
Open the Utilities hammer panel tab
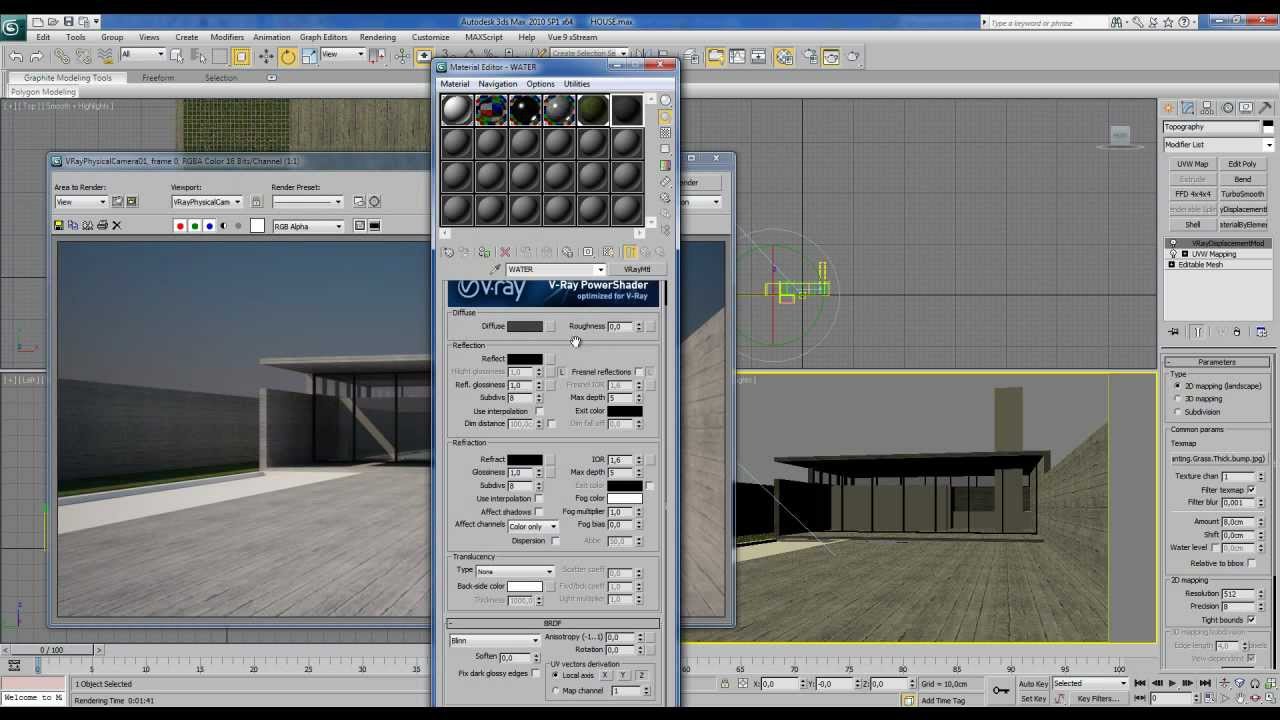coord(1264,107)
